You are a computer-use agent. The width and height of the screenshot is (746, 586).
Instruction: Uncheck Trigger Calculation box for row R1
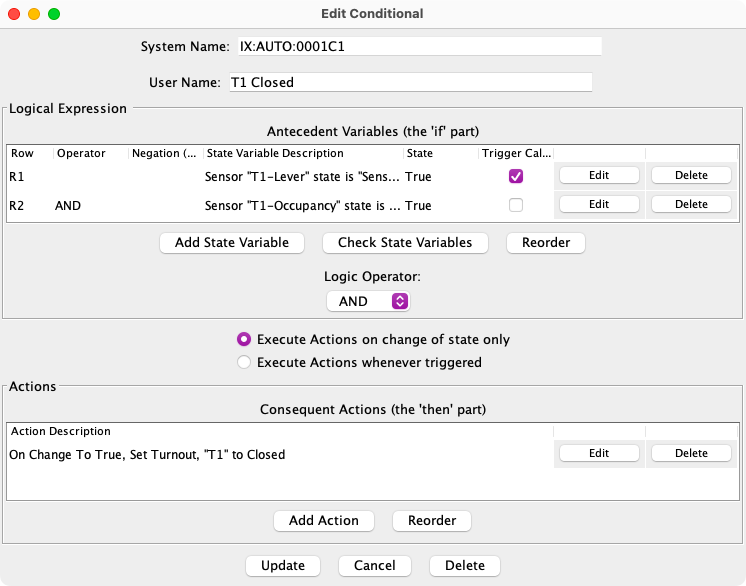(516, 176)
